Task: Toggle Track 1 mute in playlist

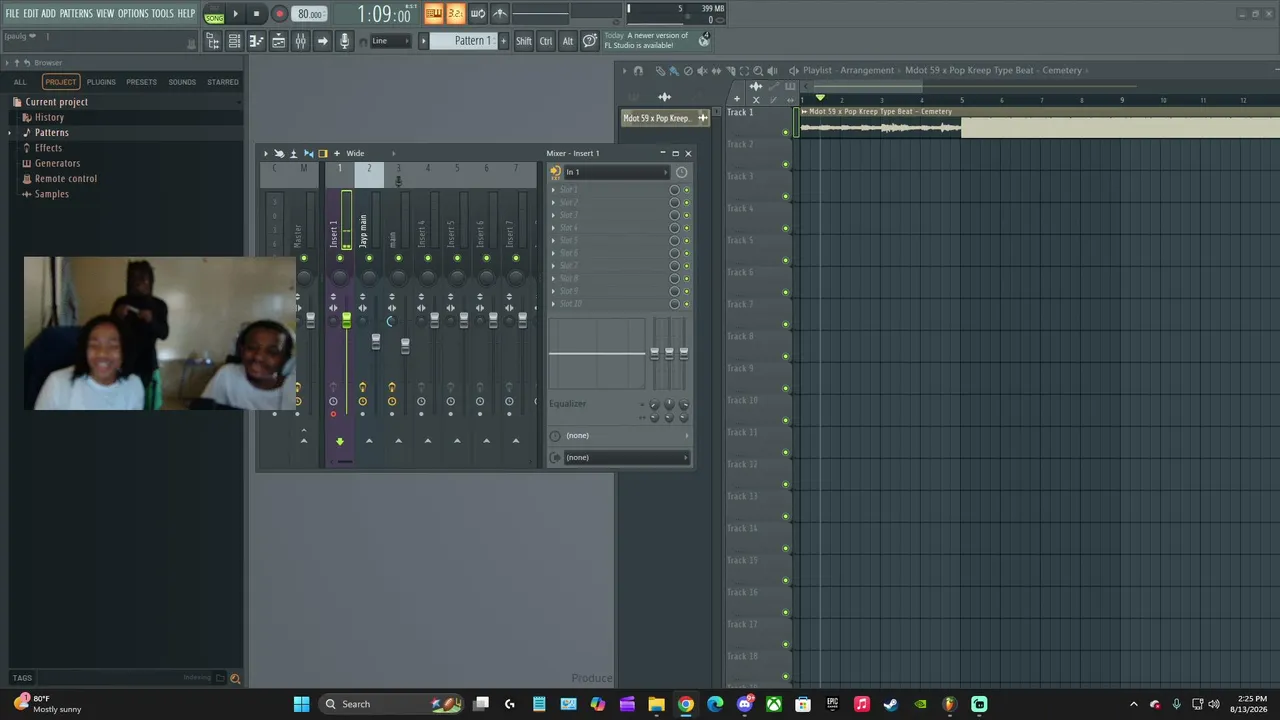Action: [786, 132]
